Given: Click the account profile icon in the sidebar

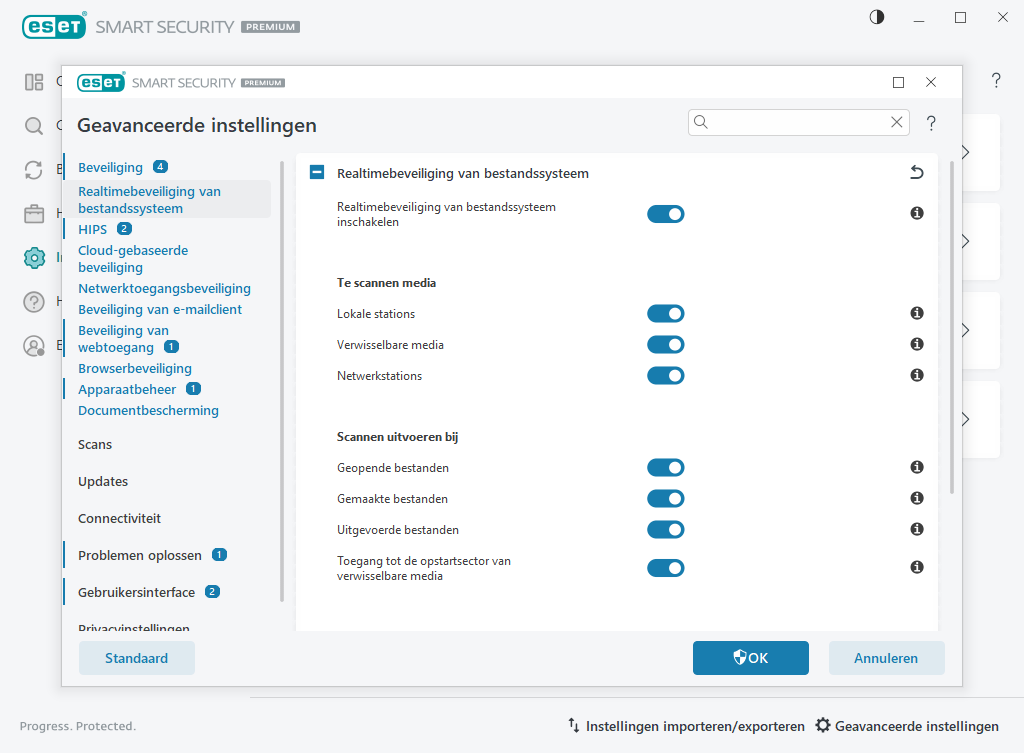Looking at the screenshot, I should pos(34,345).
